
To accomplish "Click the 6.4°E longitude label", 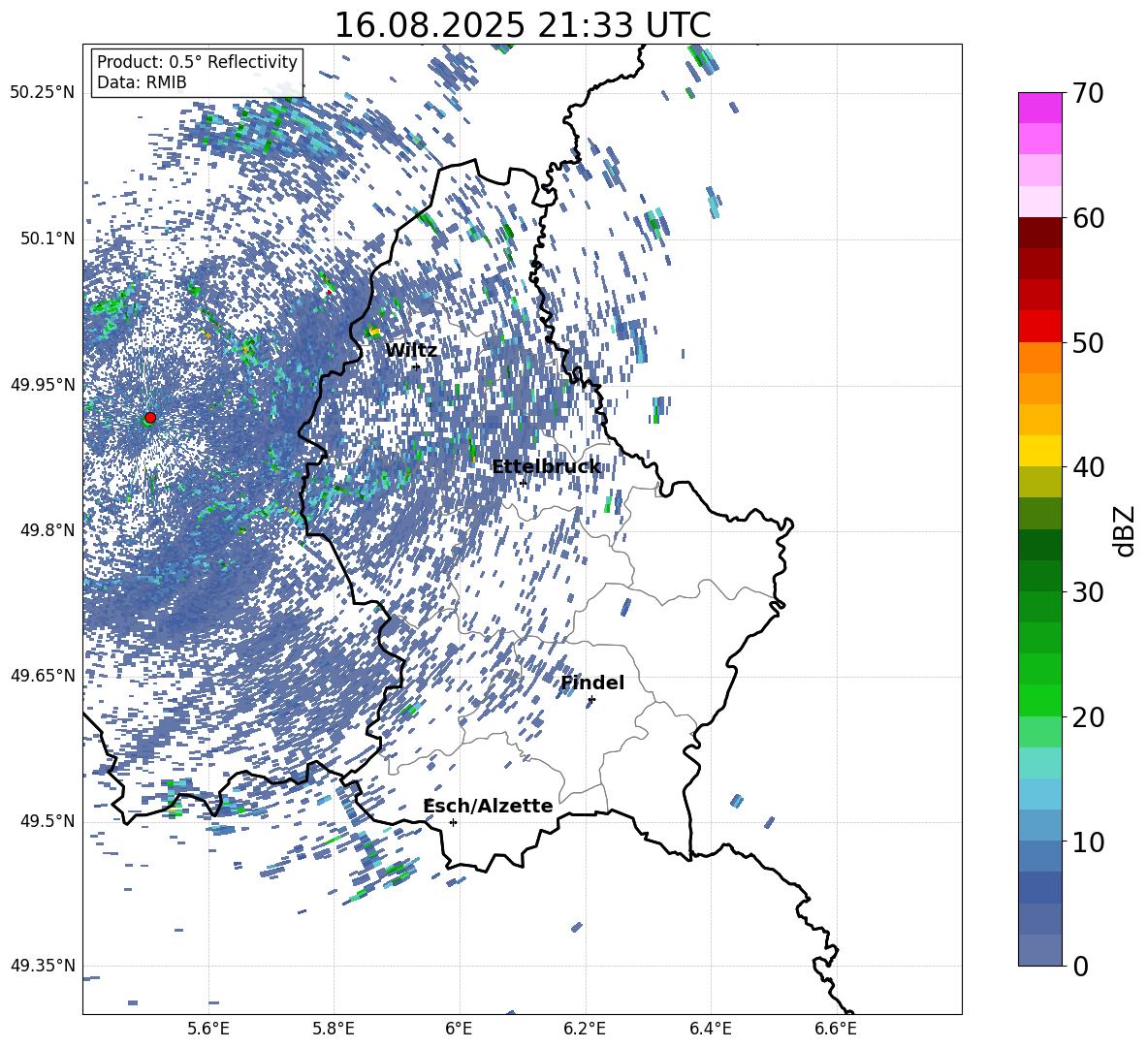I will [x=710, y=1029].
